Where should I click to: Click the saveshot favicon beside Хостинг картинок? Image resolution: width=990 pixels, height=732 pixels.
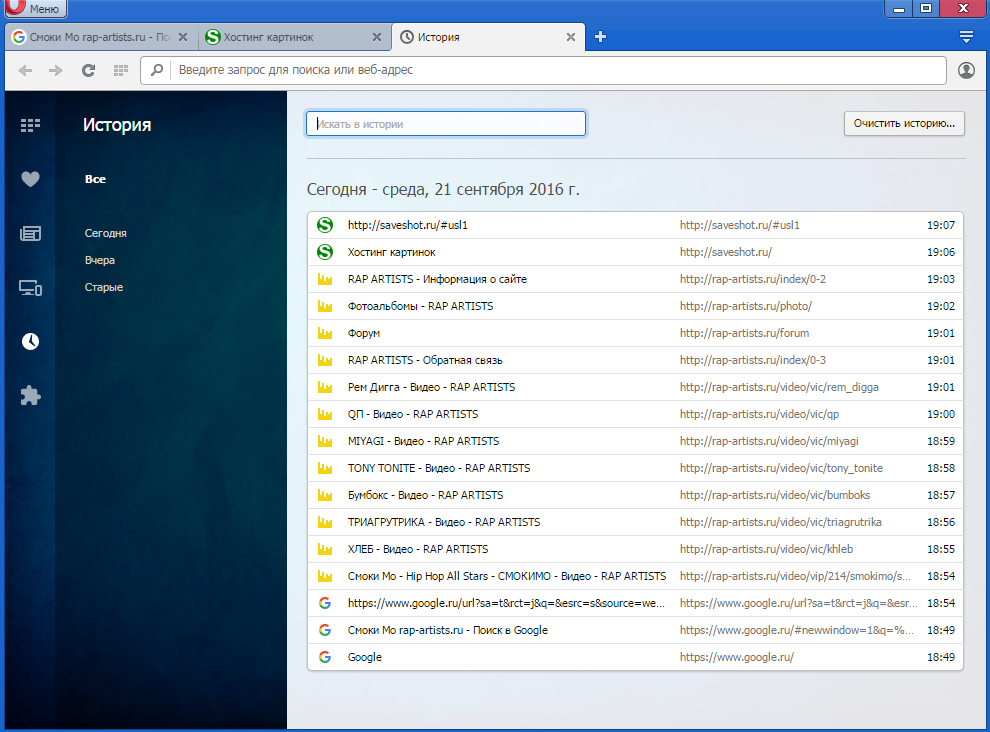coord(325,252)
